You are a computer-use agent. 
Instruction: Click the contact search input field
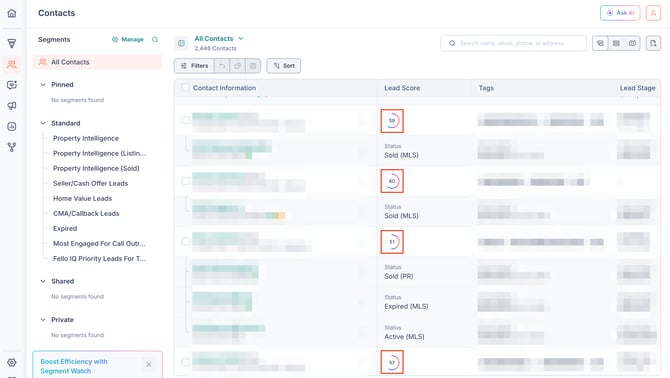pos(513,43)
